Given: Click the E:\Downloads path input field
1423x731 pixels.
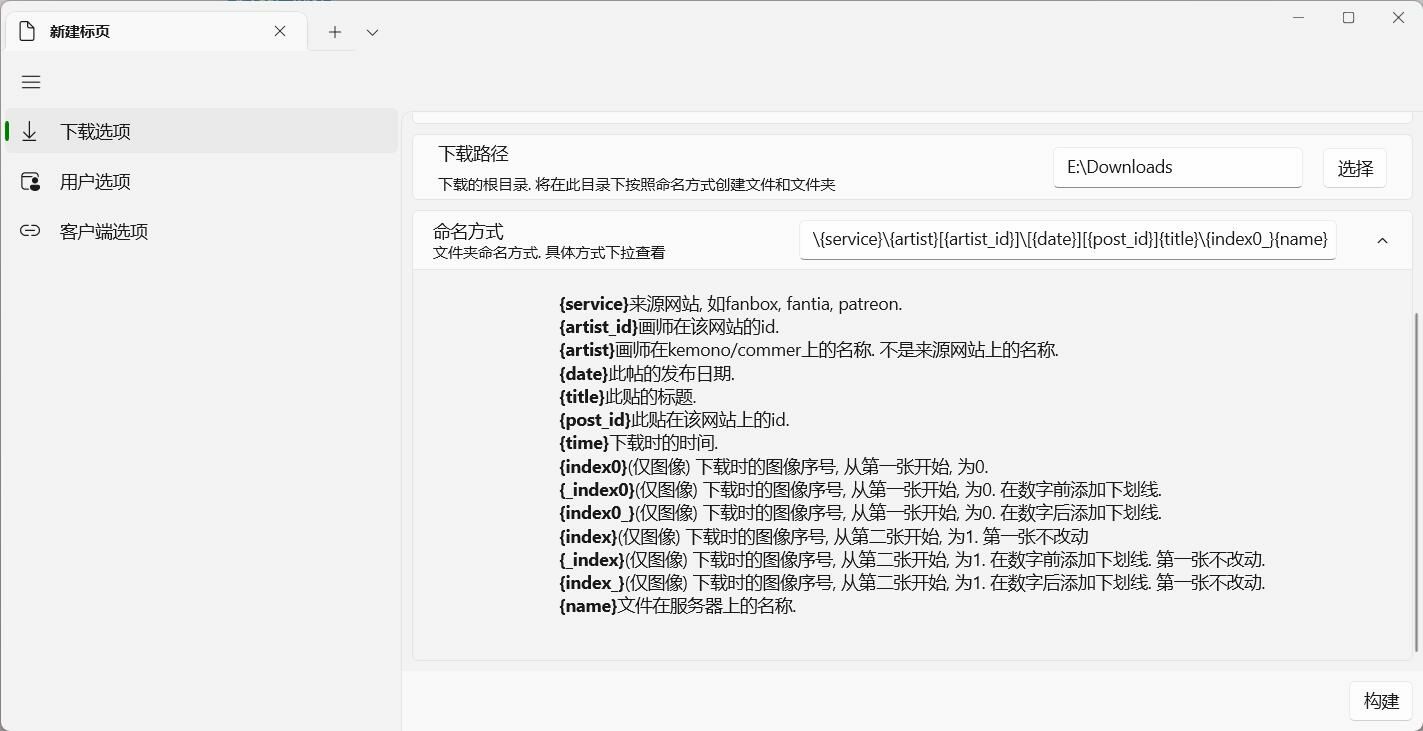Looking at the screenshot, I should tap(1177, 167).
